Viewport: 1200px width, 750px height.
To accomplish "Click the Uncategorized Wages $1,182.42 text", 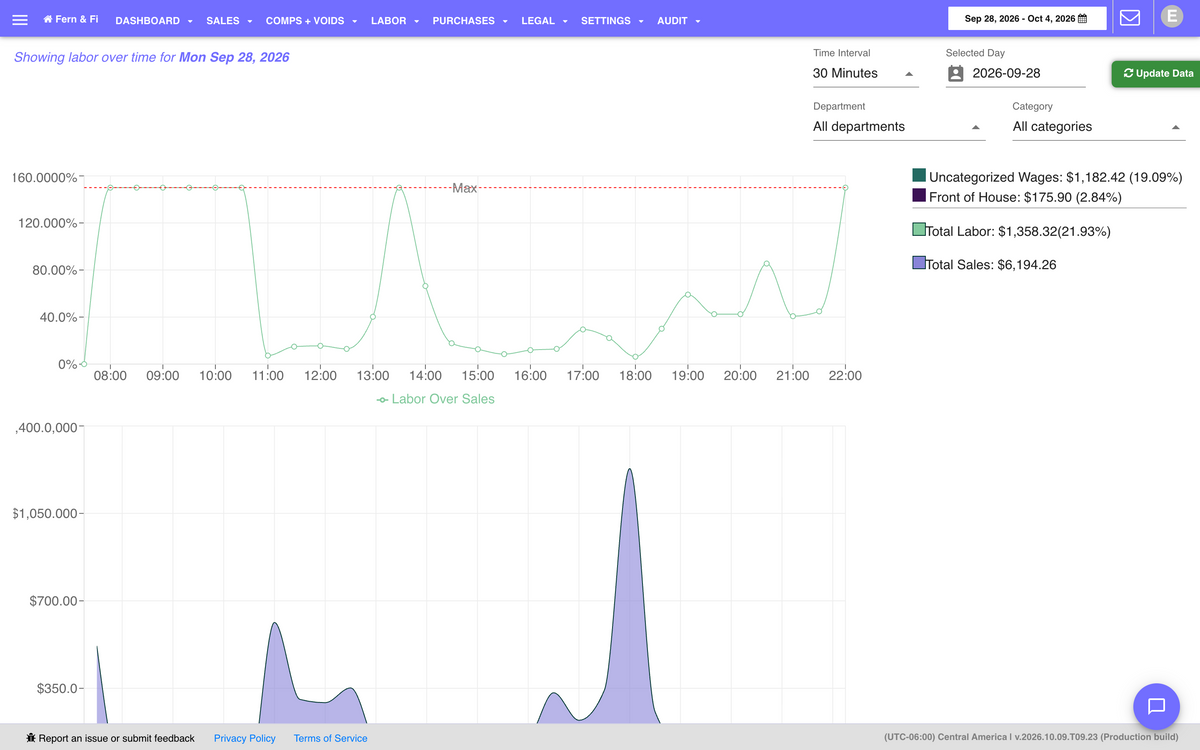I will 1056,177.
